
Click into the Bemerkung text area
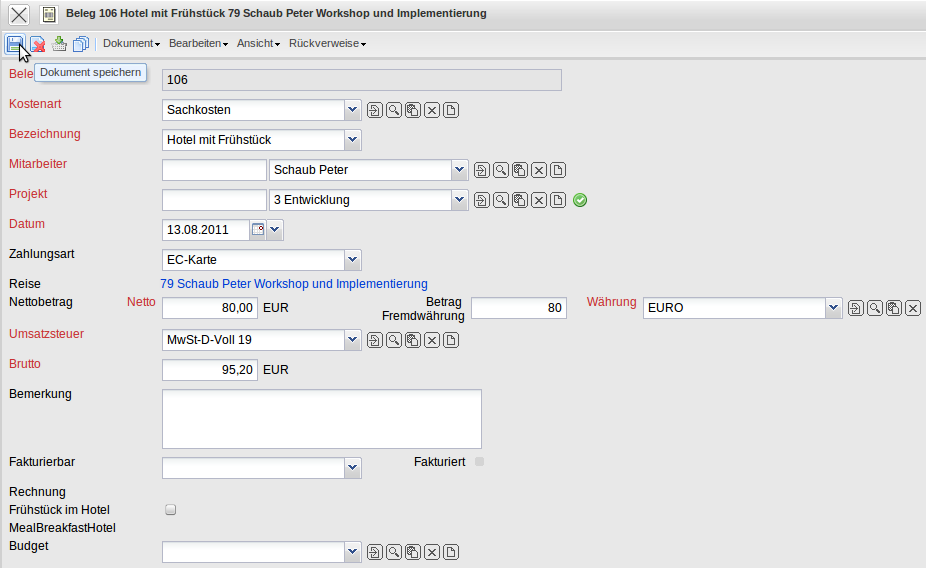tap(321, 419)
